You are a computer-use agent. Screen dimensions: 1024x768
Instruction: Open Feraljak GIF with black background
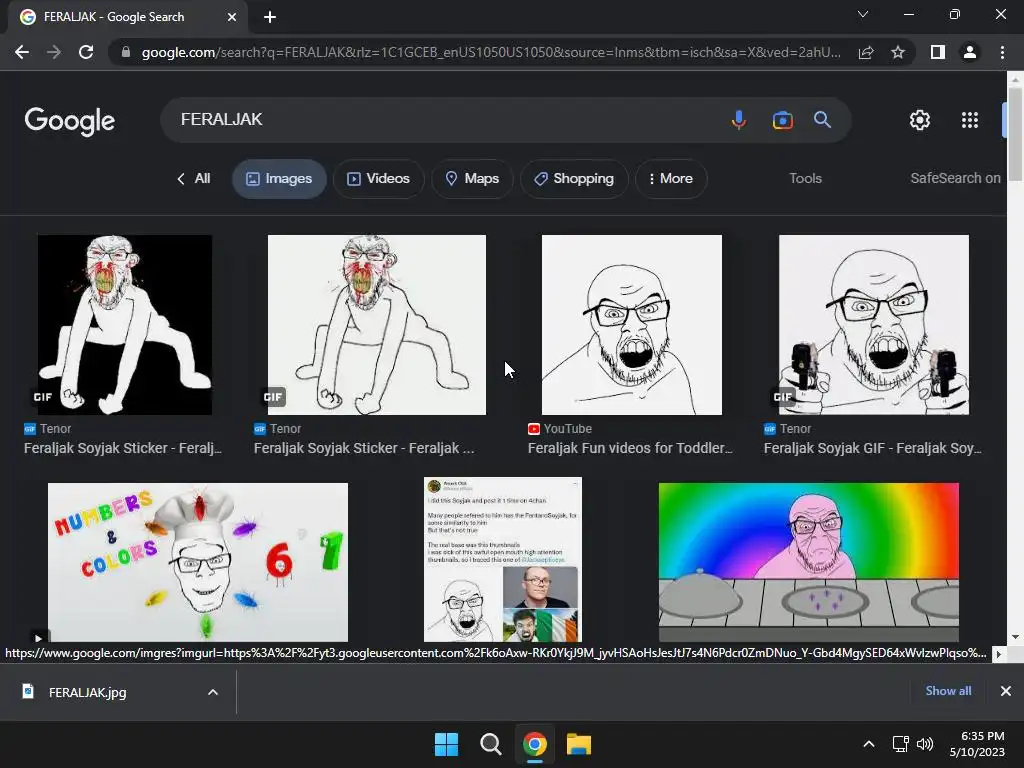125,325
